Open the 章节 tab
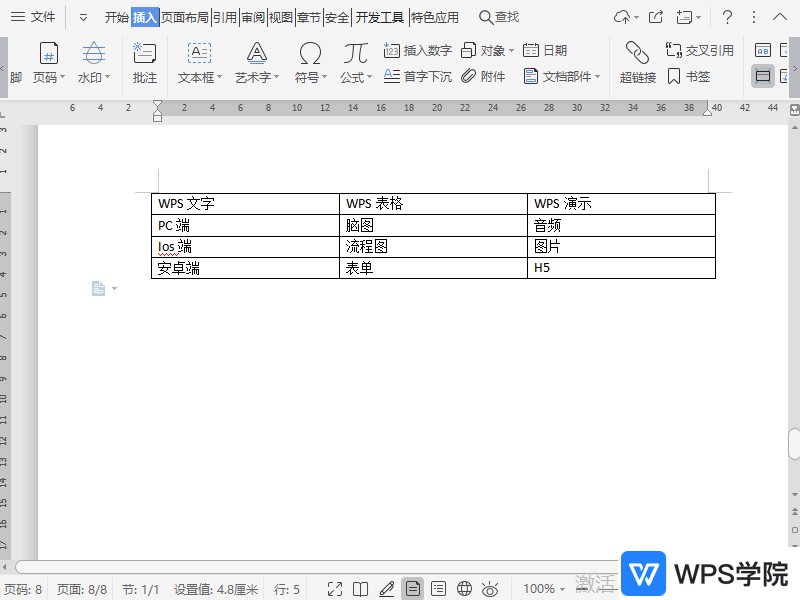Viewport: 800px width, 600px height. point(309,18)
